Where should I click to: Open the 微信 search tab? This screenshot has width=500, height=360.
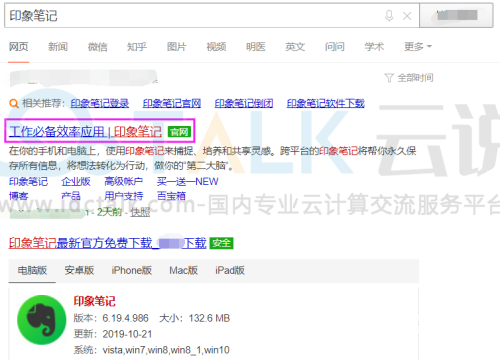pyautogui.click(x=97, y=47)
